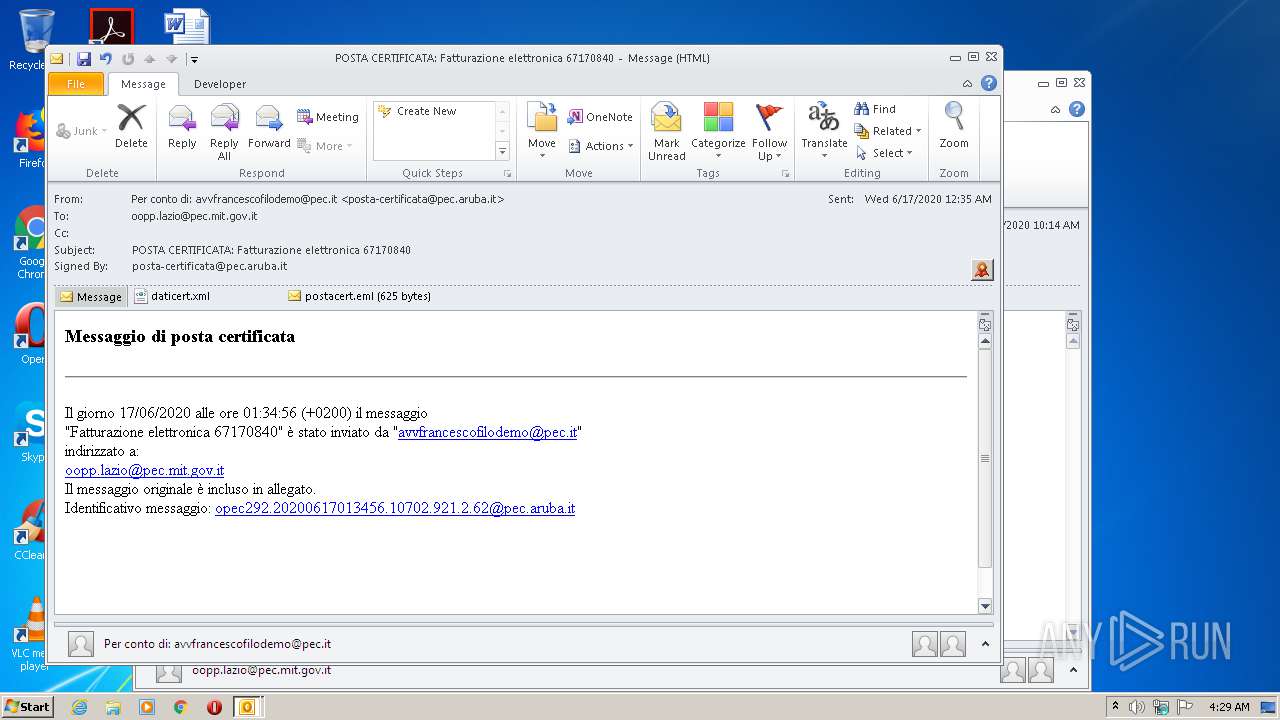This screenshot has height=720, width=1280.
Task: Click the Translate button
Action: 824,131
